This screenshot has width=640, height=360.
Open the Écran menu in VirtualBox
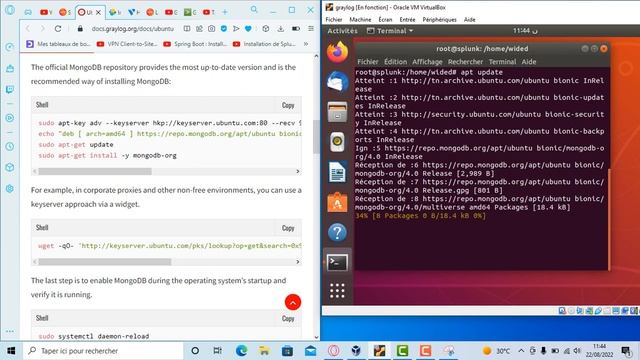click(385, 19)
